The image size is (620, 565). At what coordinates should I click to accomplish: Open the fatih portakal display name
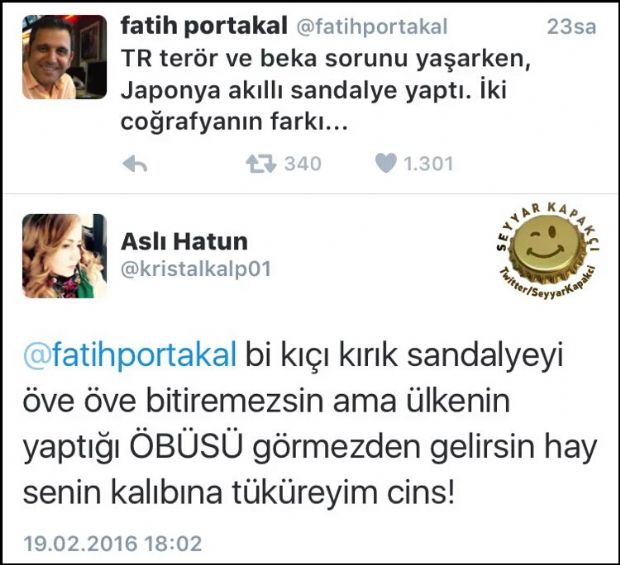coord(204,26)
